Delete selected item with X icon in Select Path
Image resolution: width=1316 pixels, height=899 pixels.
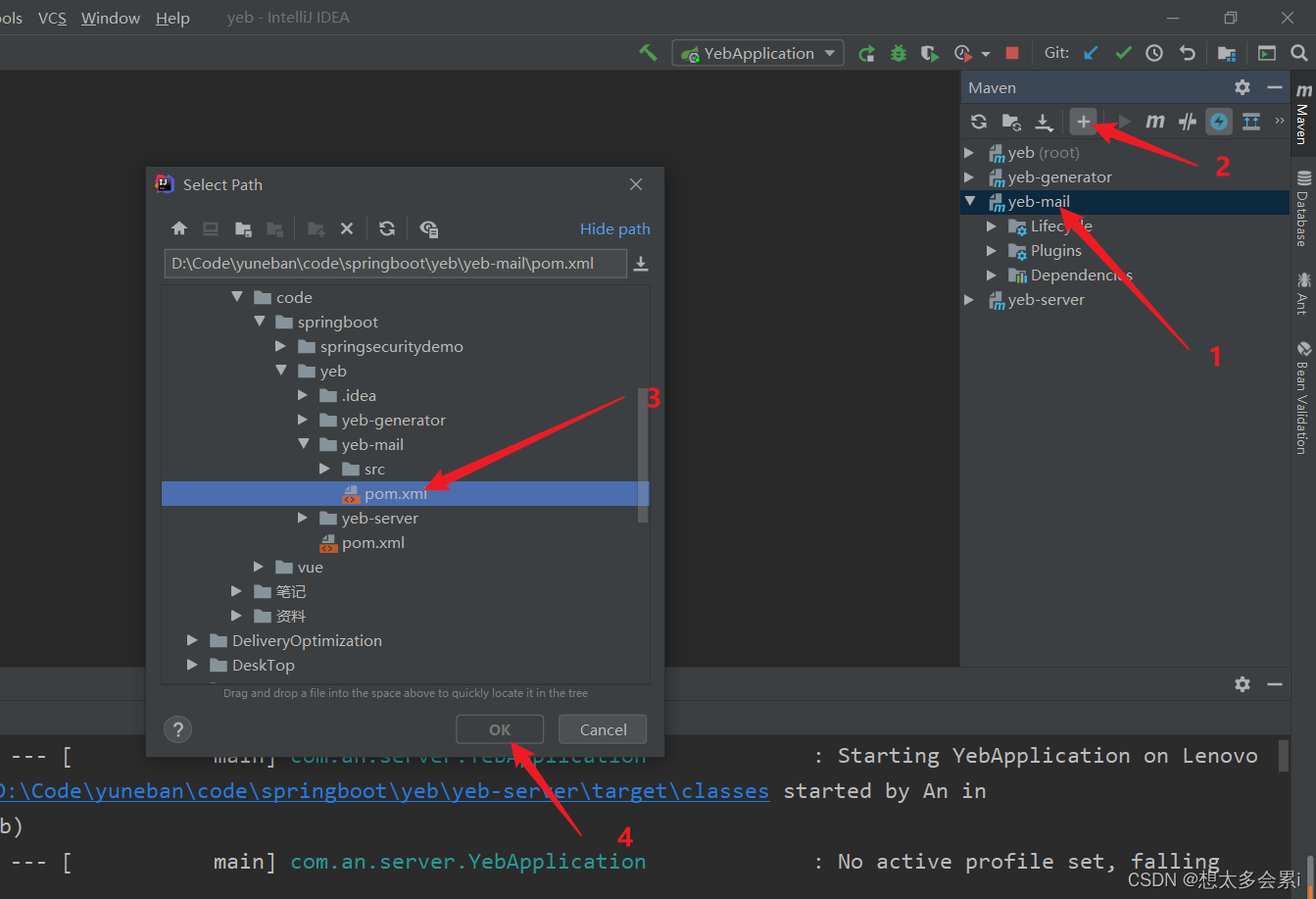[x=346, y=228]
